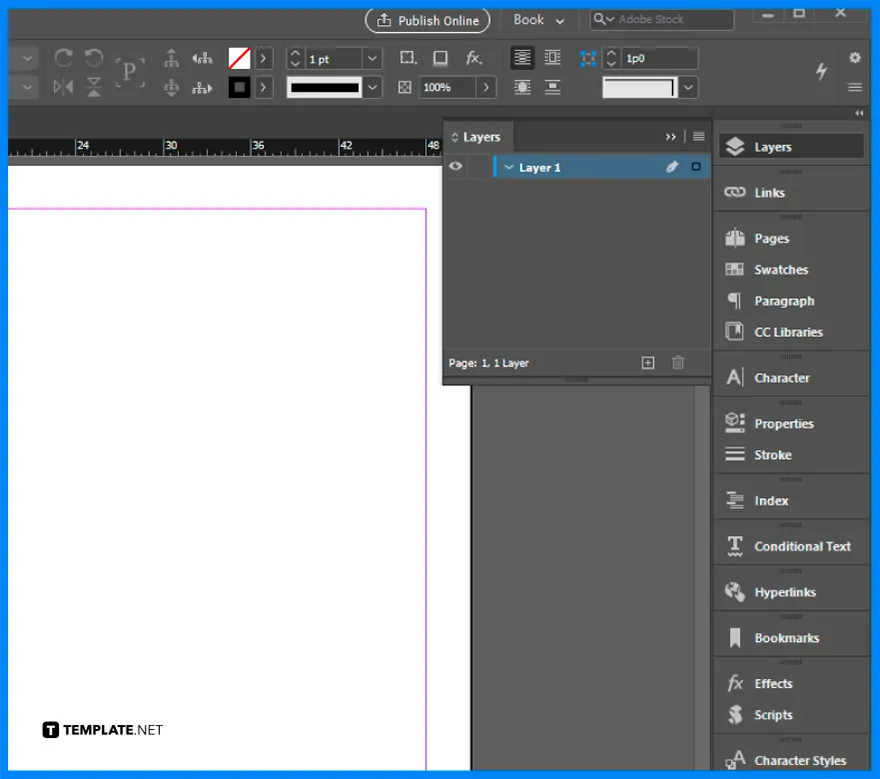The width and height of the screenshot is (880, 779).
Task: Open the Layers panel flyout menu
Action: point(698,137)
